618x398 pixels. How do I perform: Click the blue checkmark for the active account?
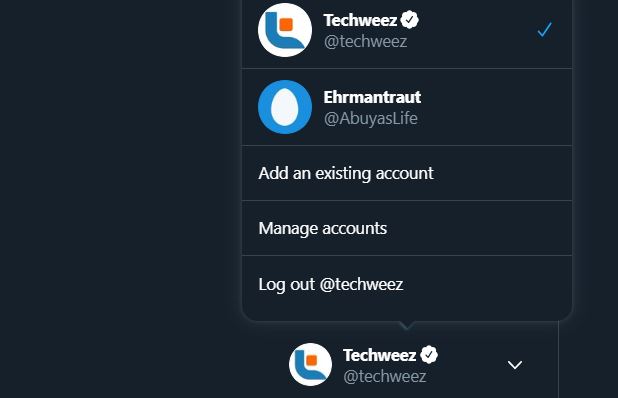click(x=544, y=30)
